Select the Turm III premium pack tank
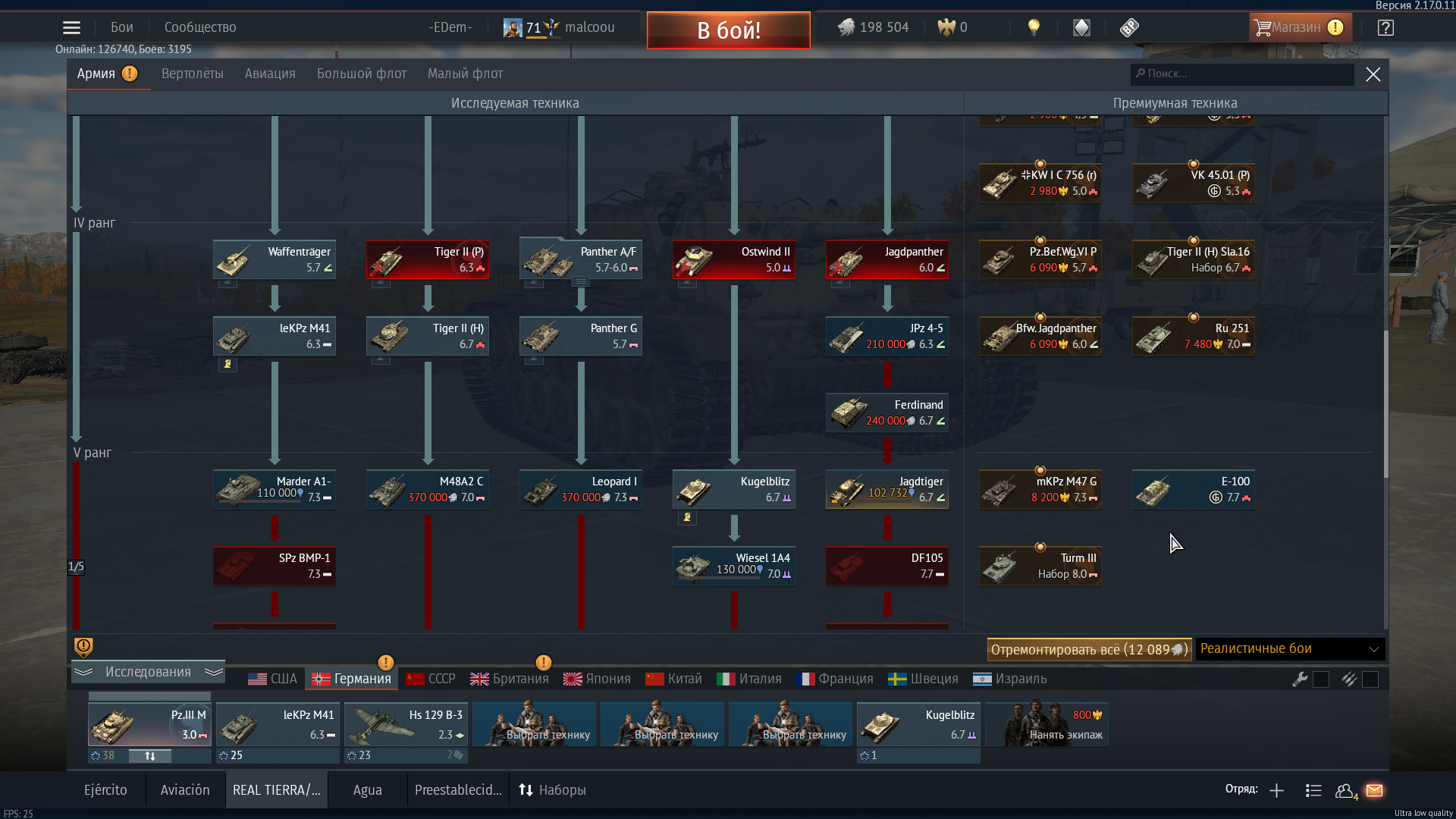The width and height of the screenshot is (1456, 819). tap(1040, 566)
